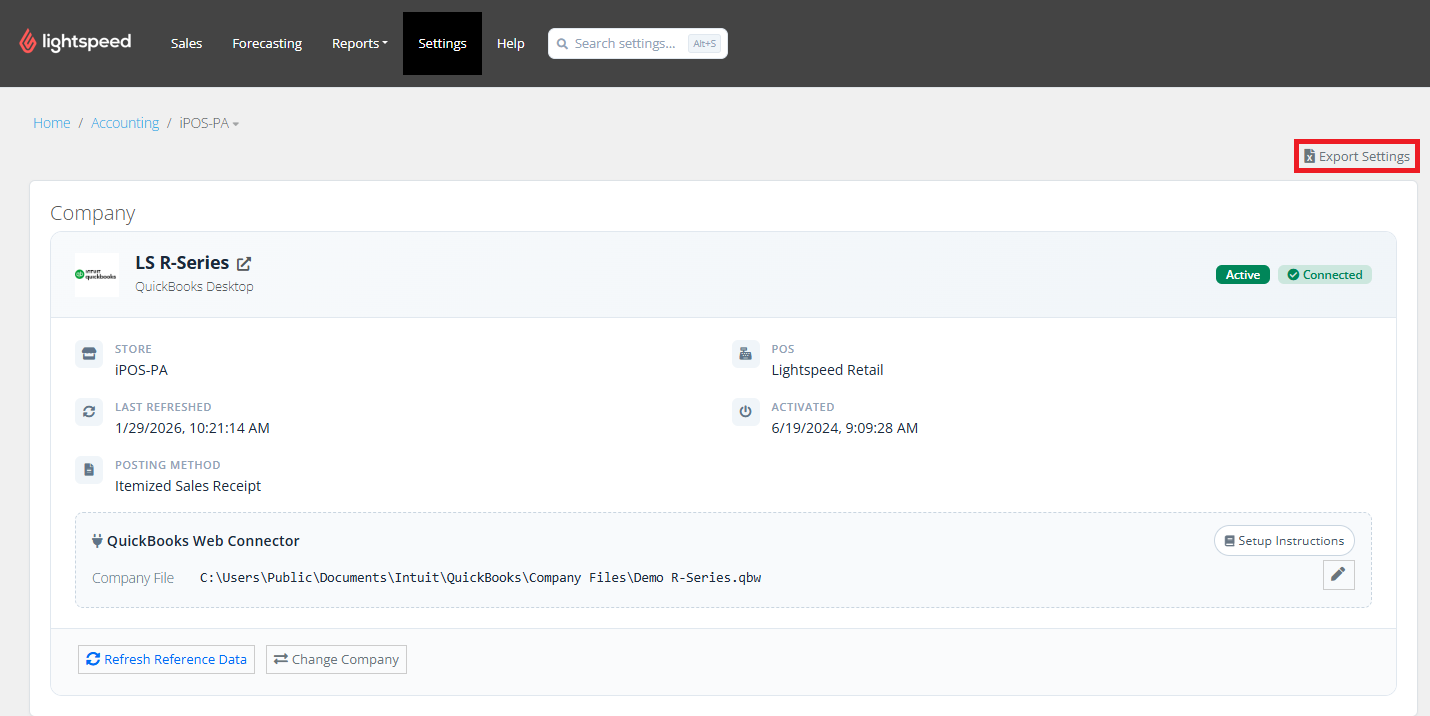The height and width of the screenshot is (716, 1430).
Task: Open Setup Instructions
Action: 1284,541
